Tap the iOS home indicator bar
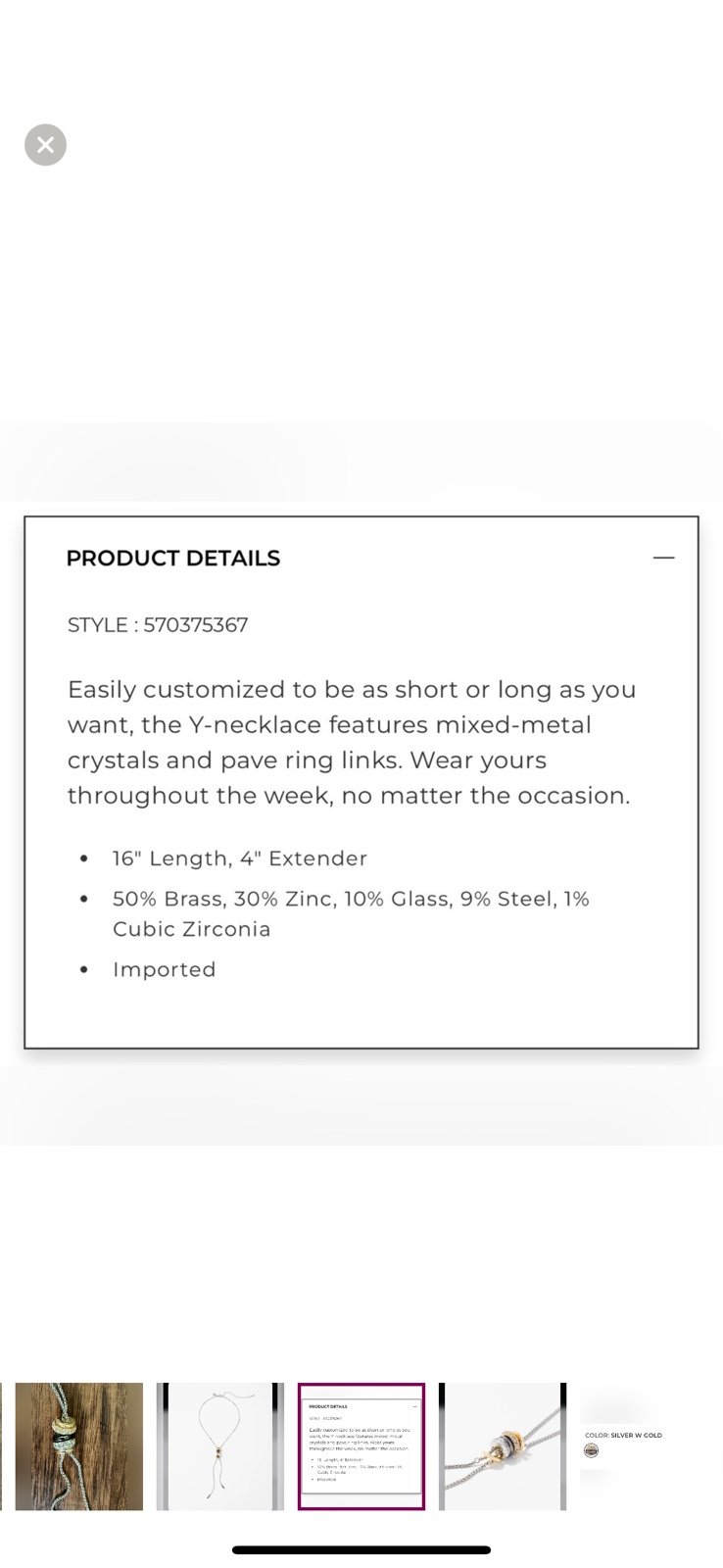 [361, 1549]
